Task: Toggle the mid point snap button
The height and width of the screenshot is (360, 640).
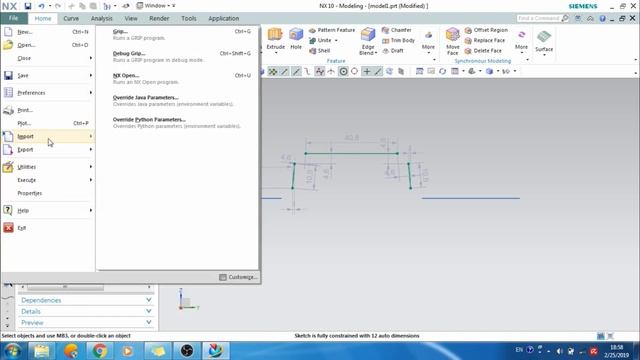Action: (296, 71)
